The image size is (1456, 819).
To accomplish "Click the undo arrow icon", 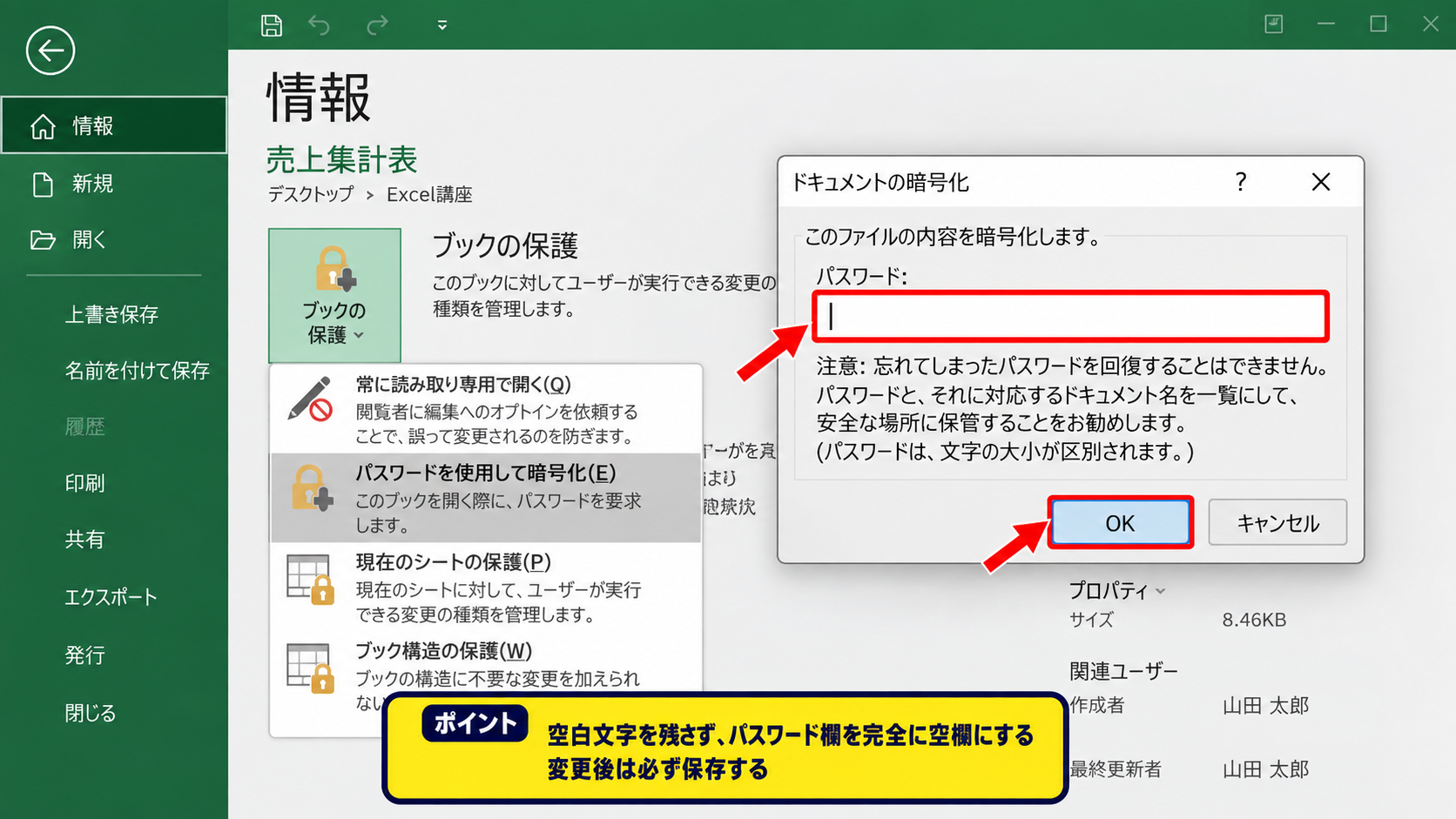I will (320, 25).
